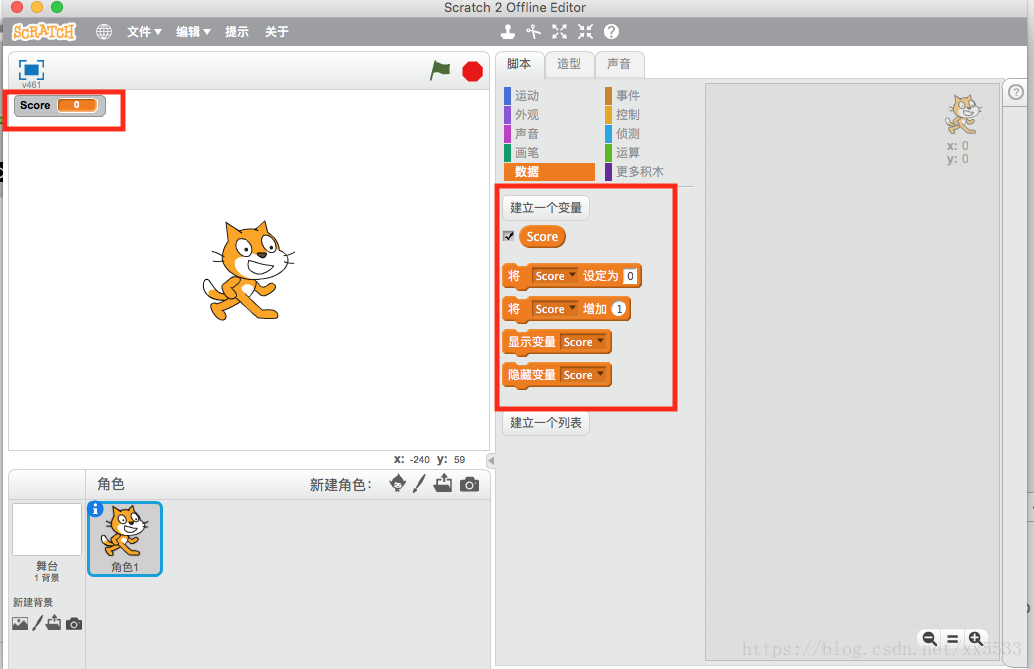Open the 文件 menu
1034x669 pixels.
pos(144,32)
